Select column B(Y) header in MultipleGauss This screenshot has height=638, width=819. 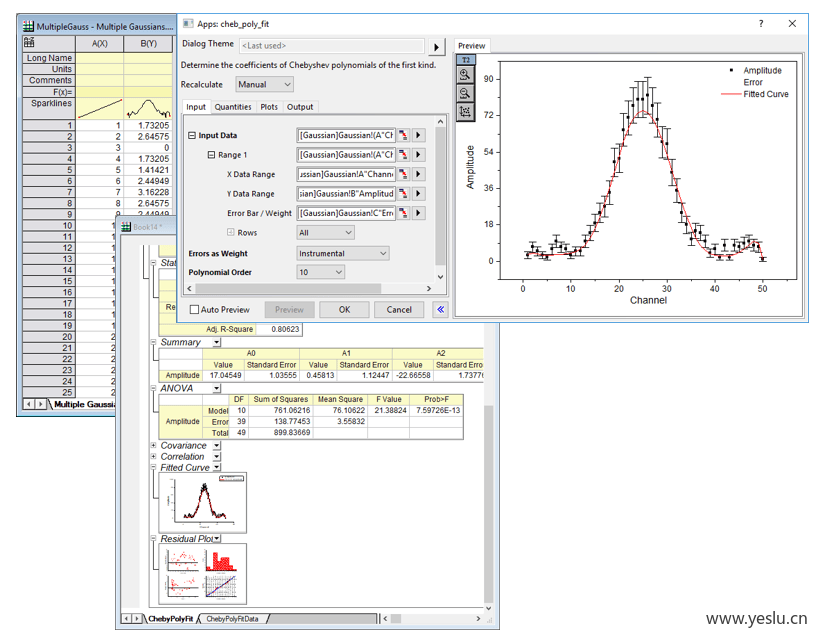coord(148,44)
